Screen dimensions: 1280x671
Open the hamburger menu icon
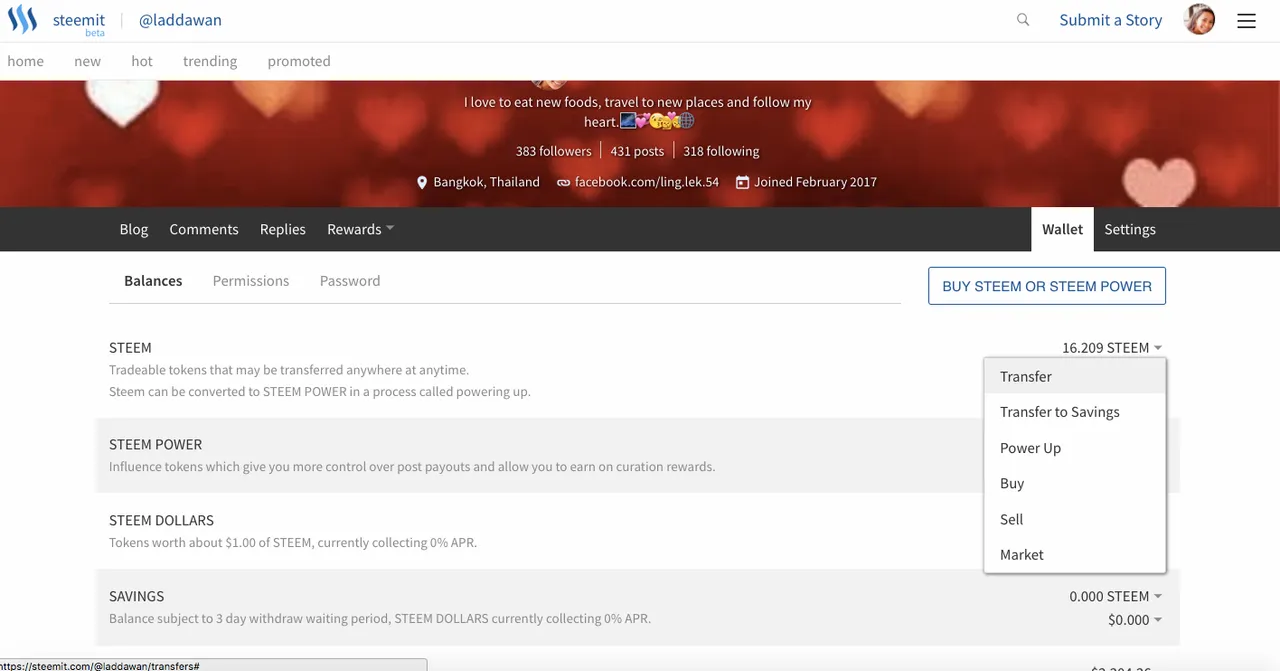(1246, 20)
